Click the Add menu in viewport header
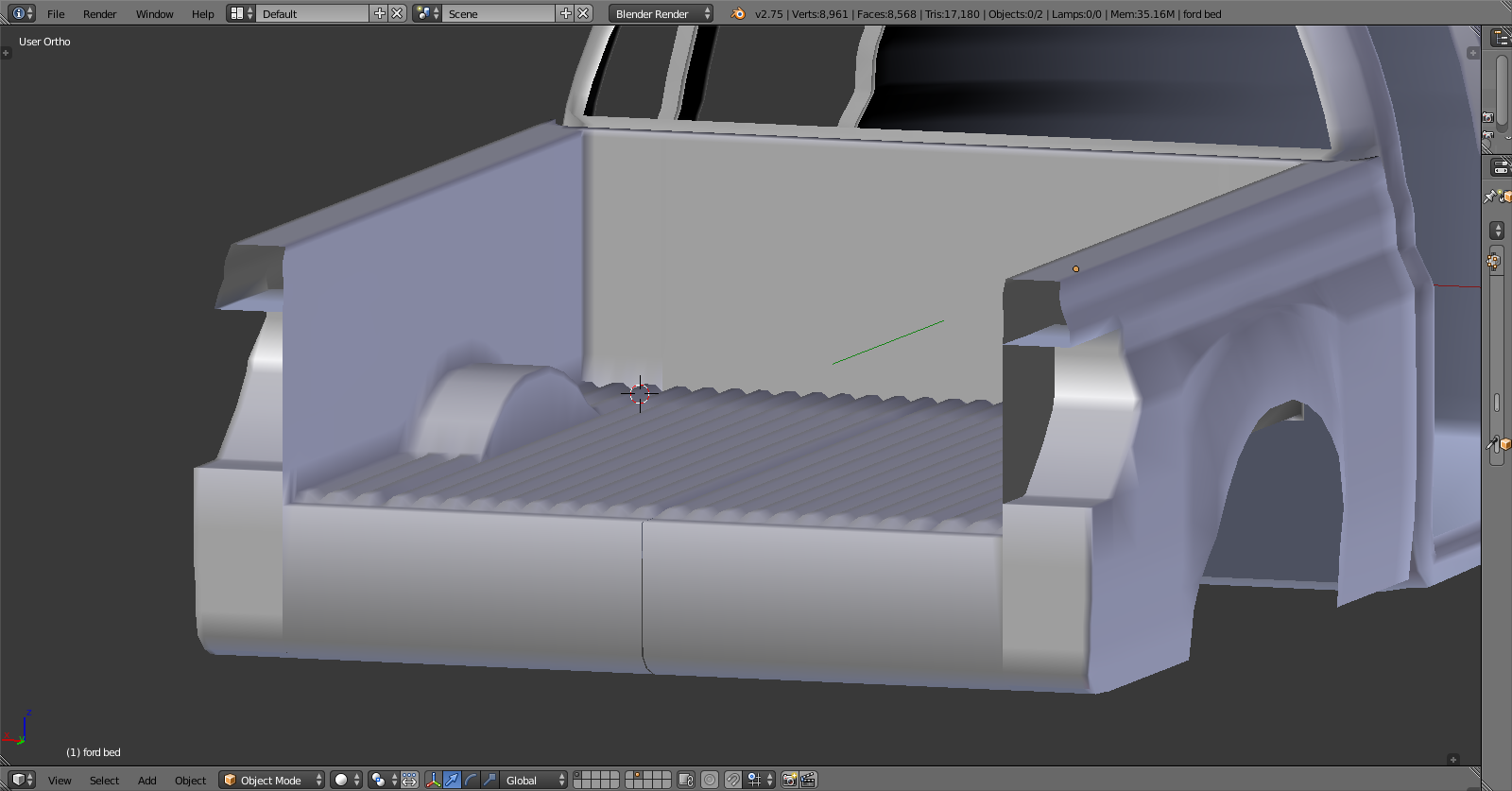Screen dimensions: 1512x791 click(x=146, y=781)
